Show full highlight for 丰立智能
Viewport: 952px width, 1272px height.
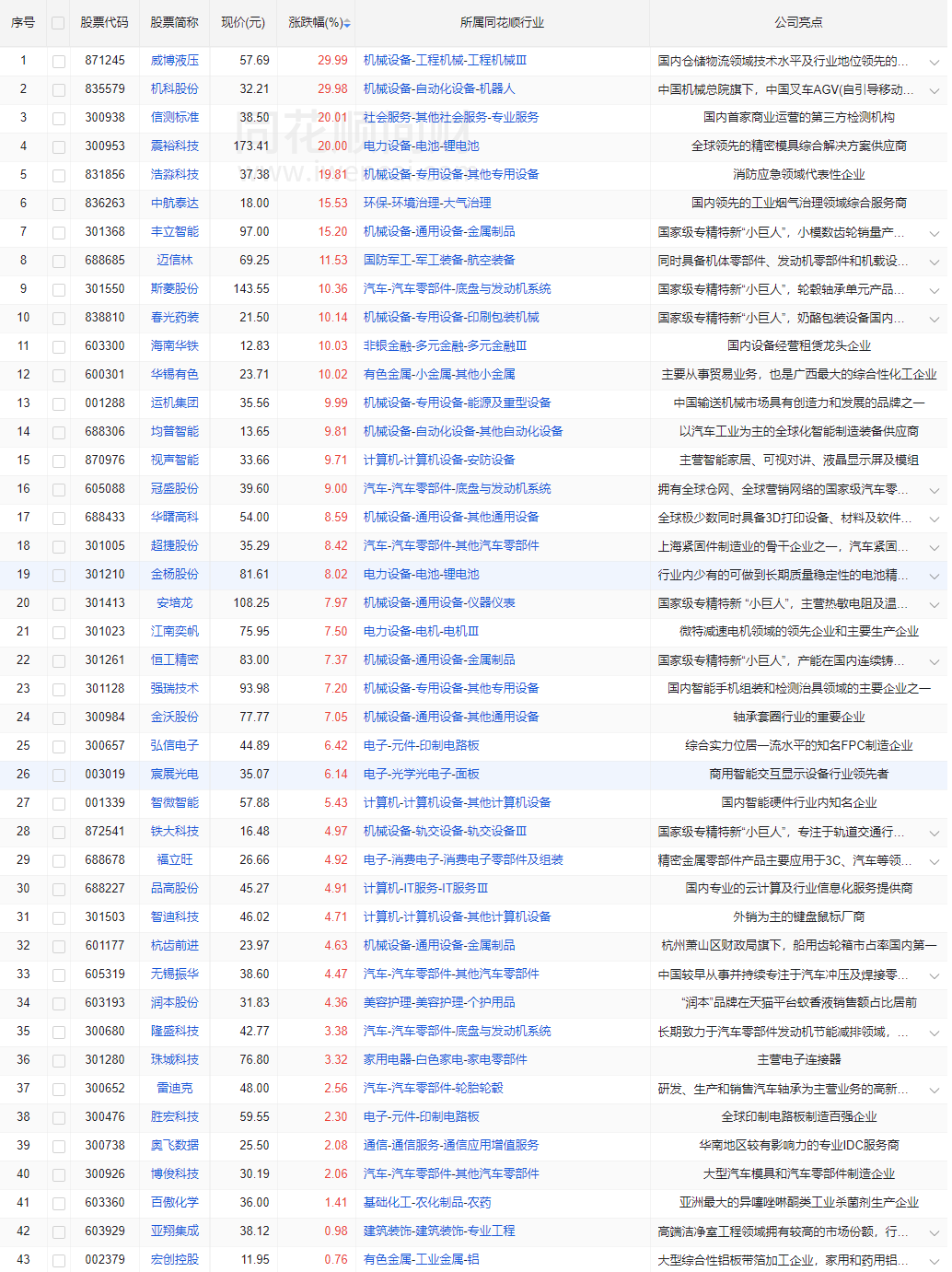click(x=934, y=233)
